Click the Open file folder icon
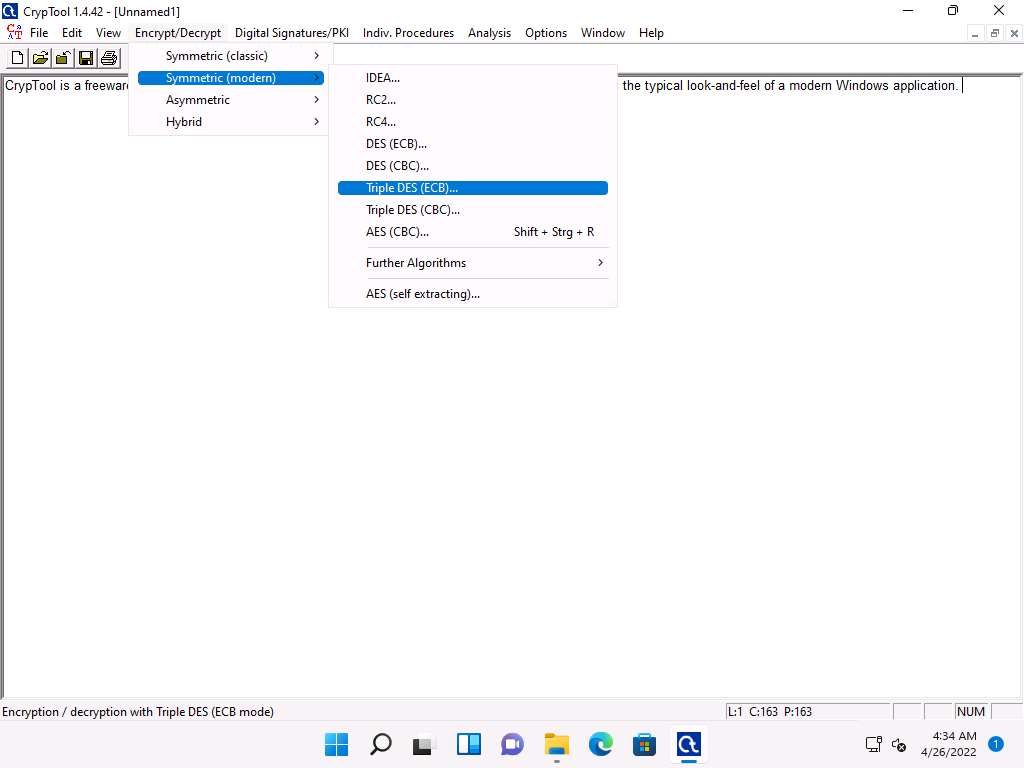The height and width of the screenshot is (768, 1024). tap(40, 58)
